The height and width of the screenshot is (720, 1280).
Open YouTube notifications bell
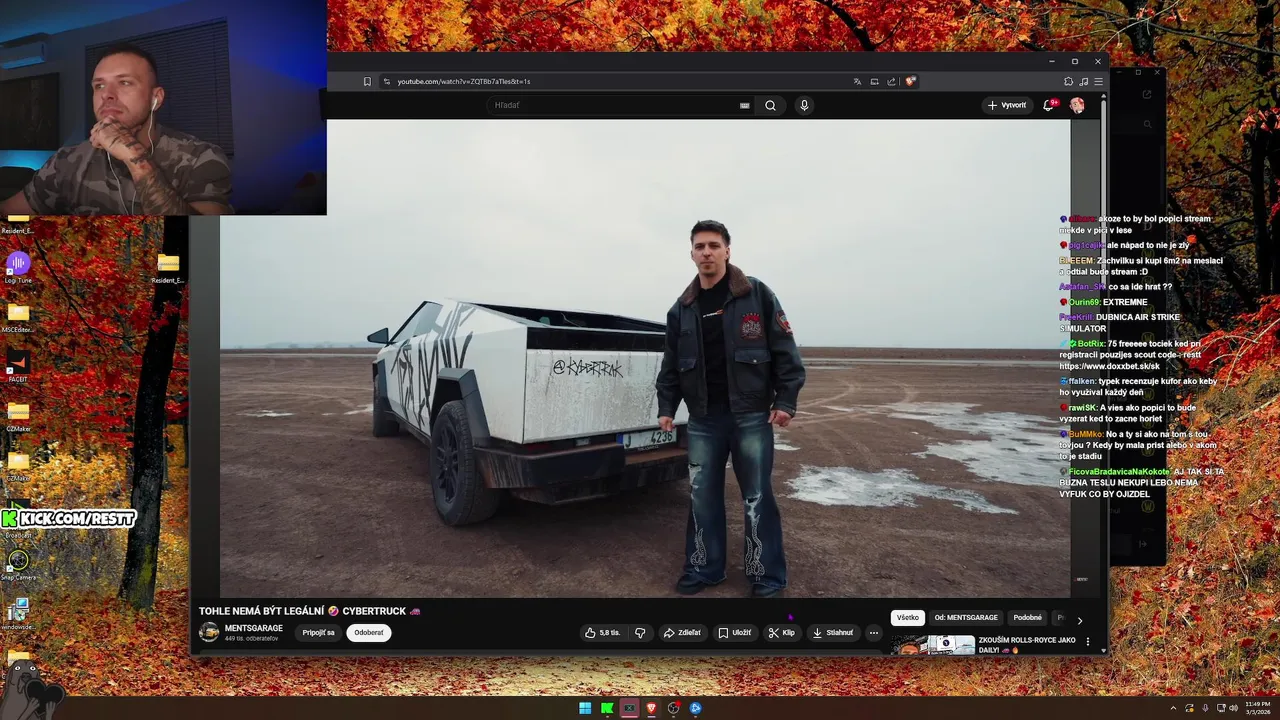point(1048,104)
